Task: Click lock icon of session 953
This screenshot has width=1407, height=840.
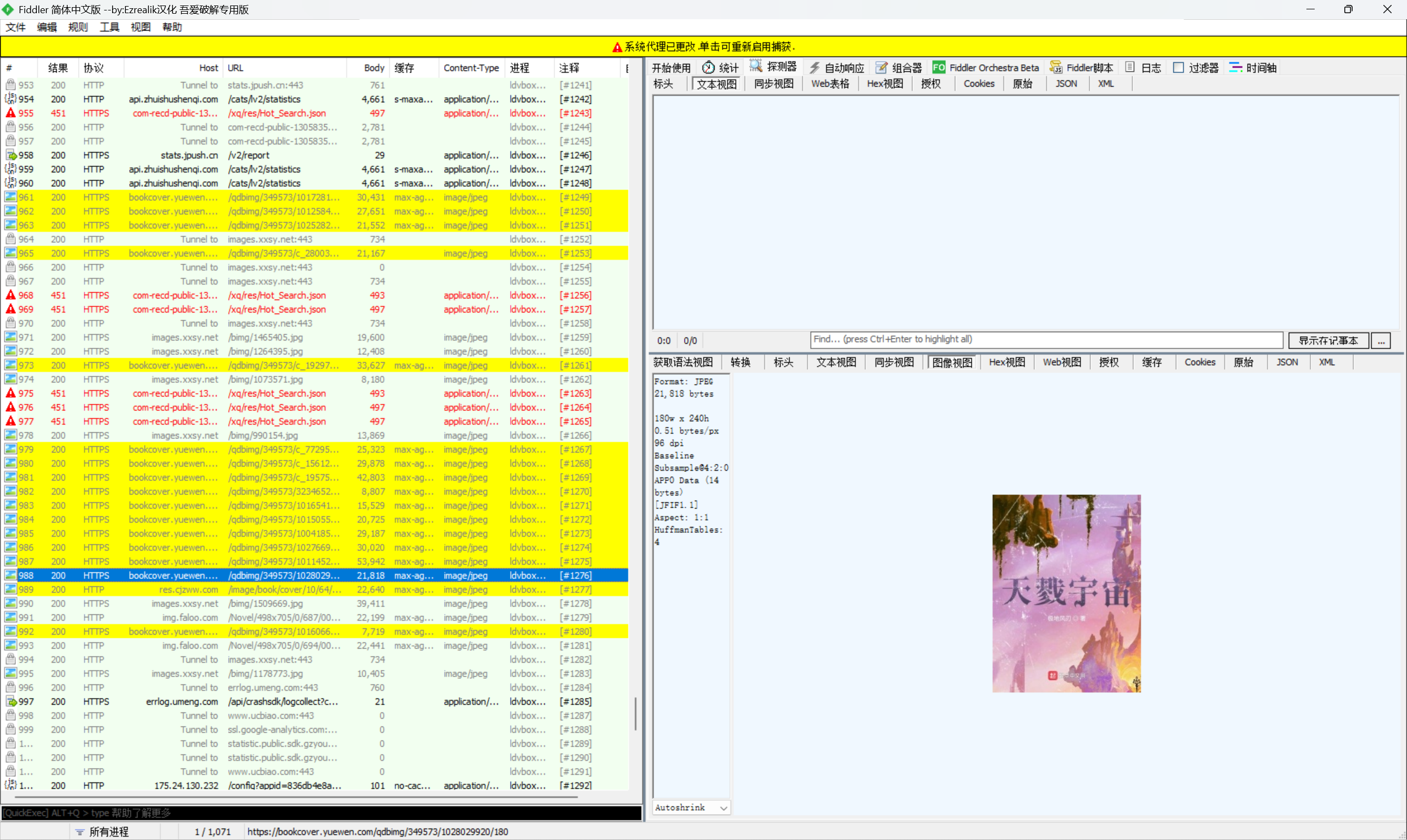Action: [x=11, y=85]
